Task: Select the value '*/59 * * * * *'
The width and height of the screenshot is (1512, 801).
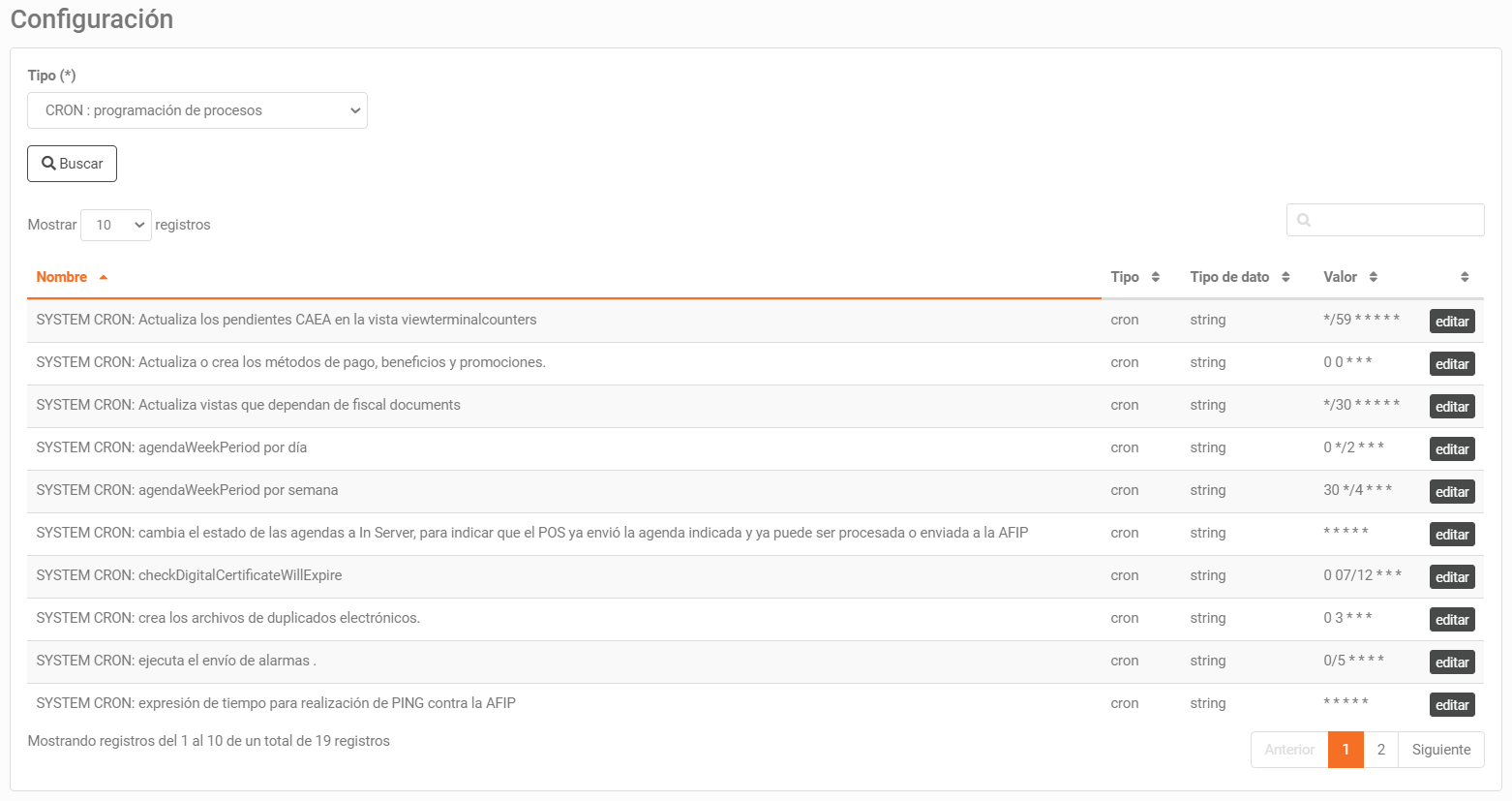Action: [1362, 320]
